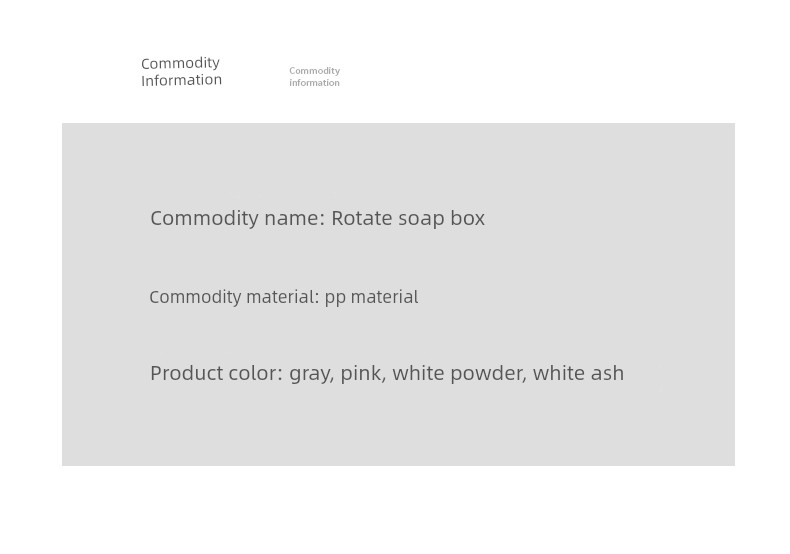Click the word "powder" in color list
This screenshot has width=790, height=554.
pyautogui.click(x=488, y=373)
